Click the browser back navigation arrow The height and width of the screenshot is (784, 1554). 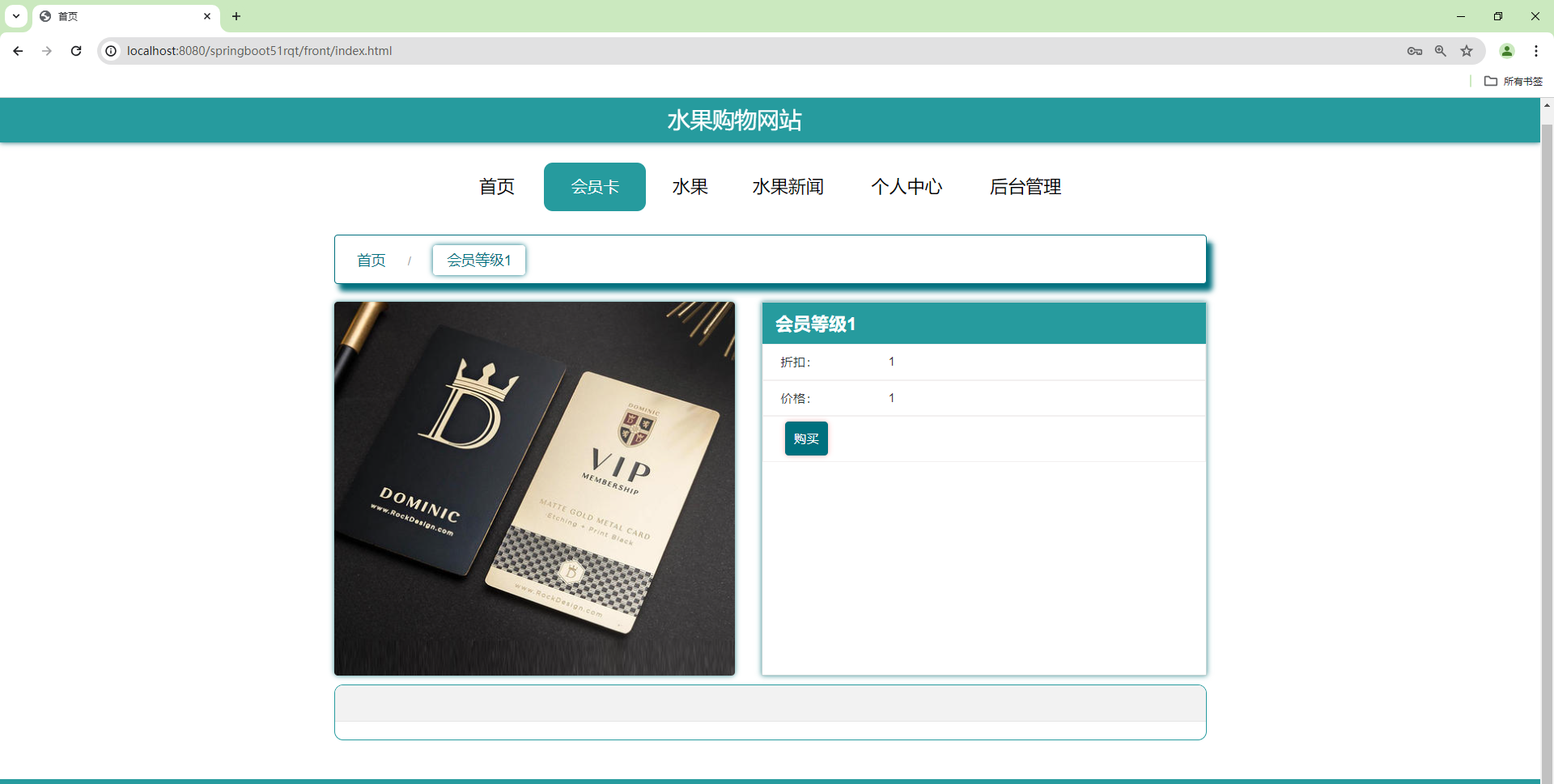click(x=17, y=50)
